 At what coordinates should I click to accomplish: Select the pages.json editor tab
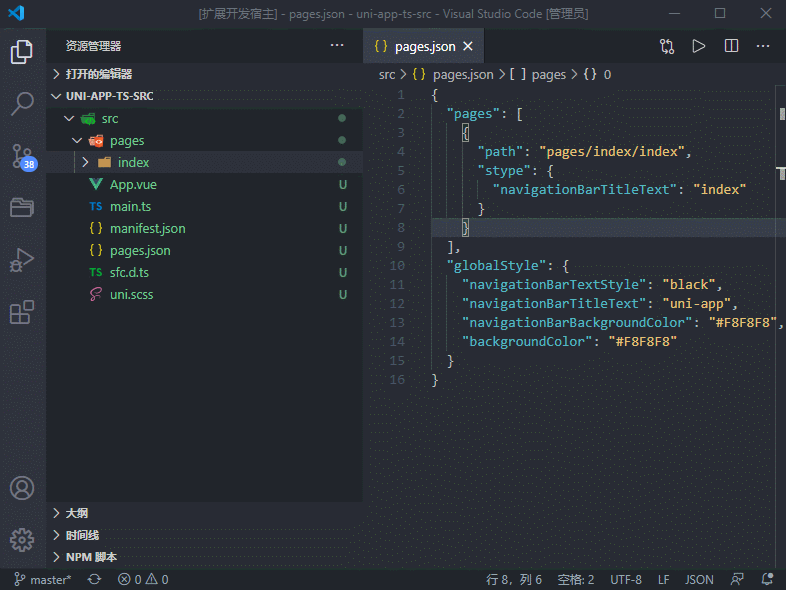pyautogui.click(x=424, y=46)
